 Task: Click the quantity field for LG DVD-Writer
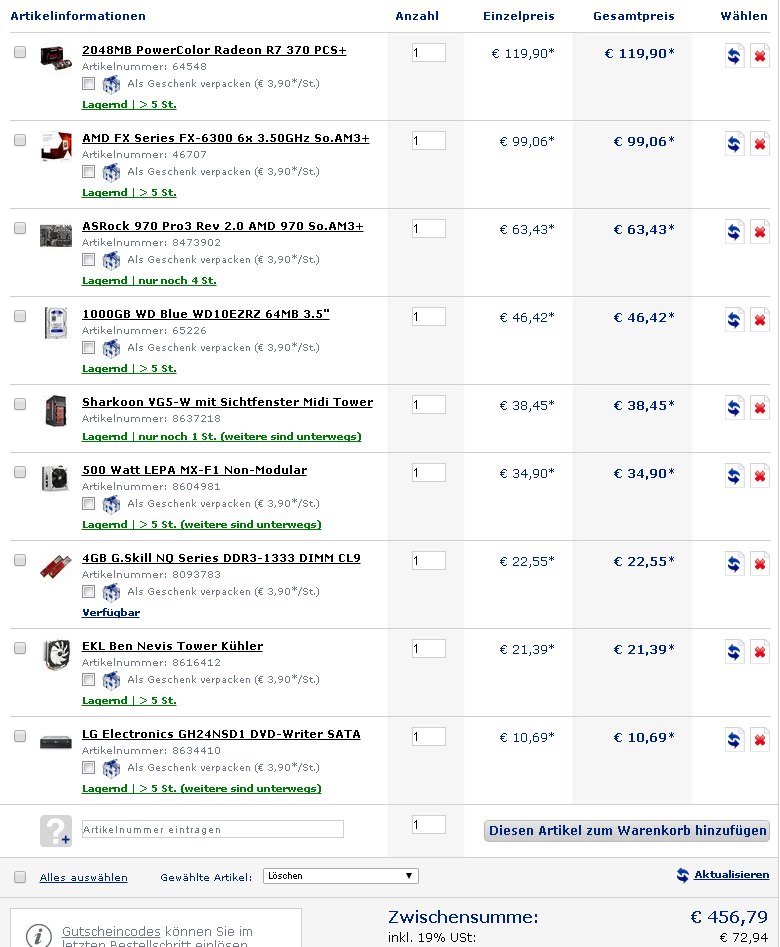pyautogui.click(x=429, y=737)
